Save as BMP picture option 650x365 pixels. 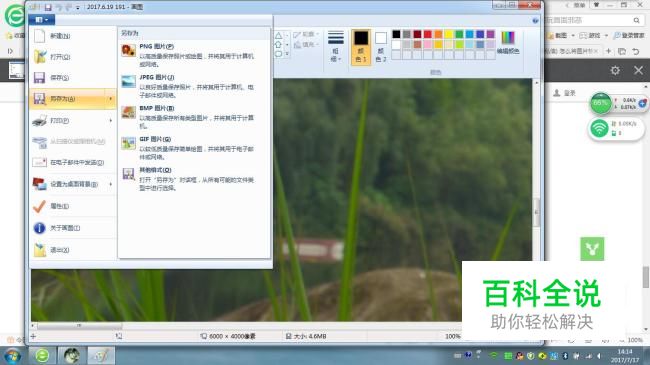point(194,117)
